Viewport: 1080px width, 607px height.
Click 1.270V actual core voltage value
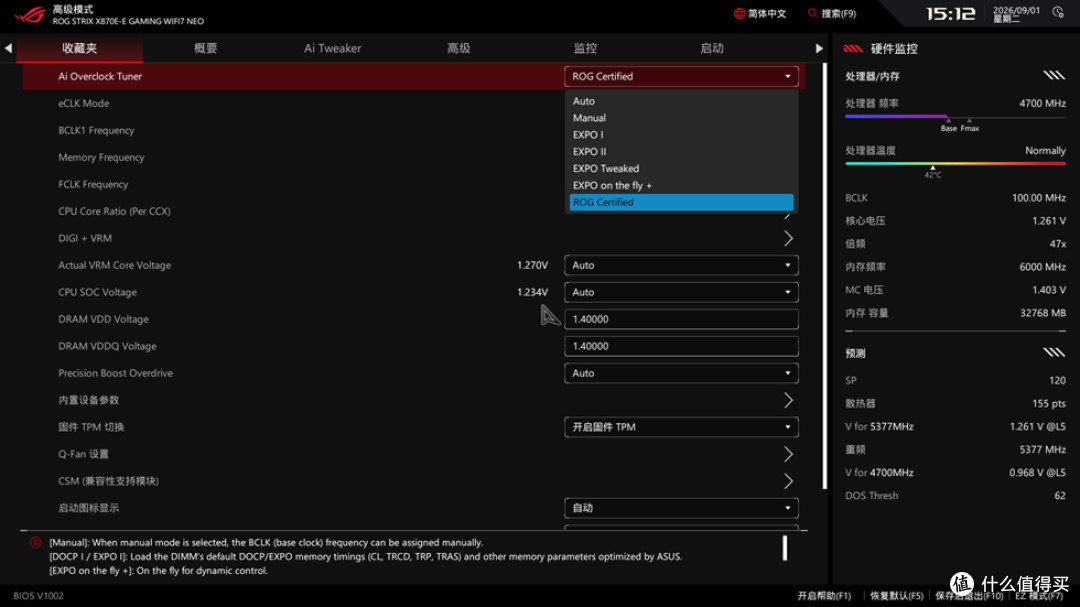(x=532, y=265)
